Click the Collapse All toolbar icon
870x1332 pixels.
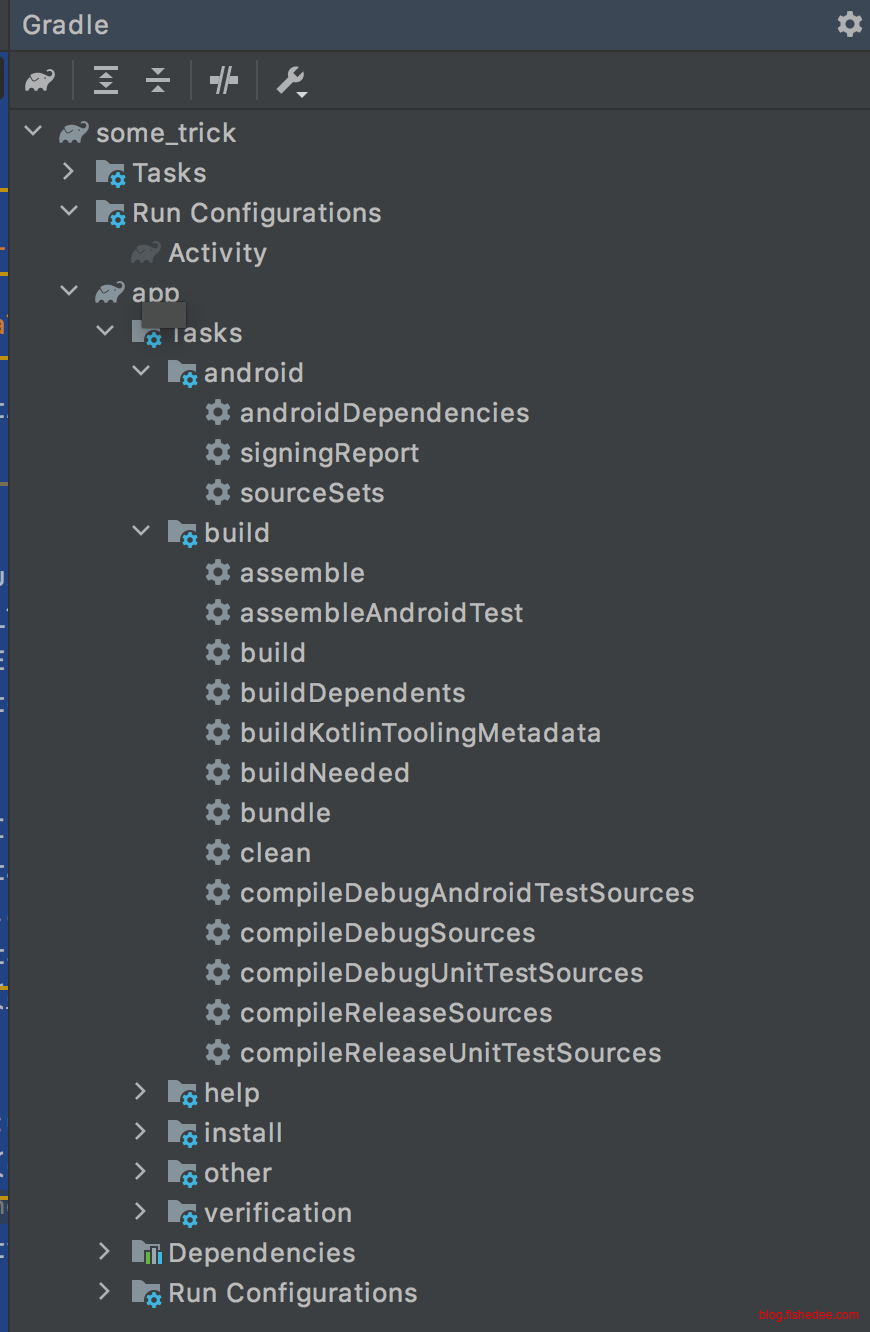(x=158, y=81)
